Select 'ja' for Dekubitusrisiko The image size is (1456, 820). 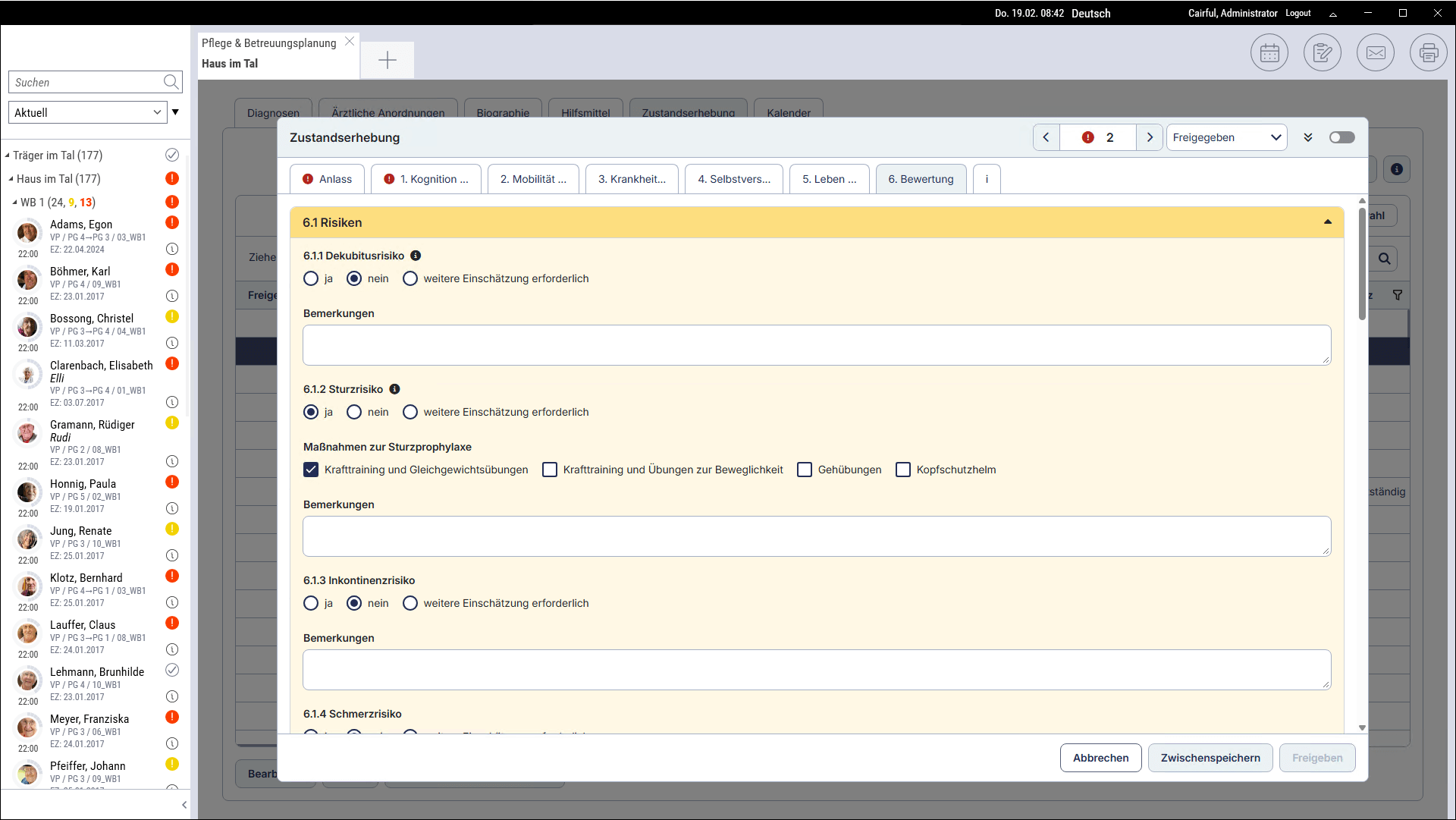pos(311,278)
